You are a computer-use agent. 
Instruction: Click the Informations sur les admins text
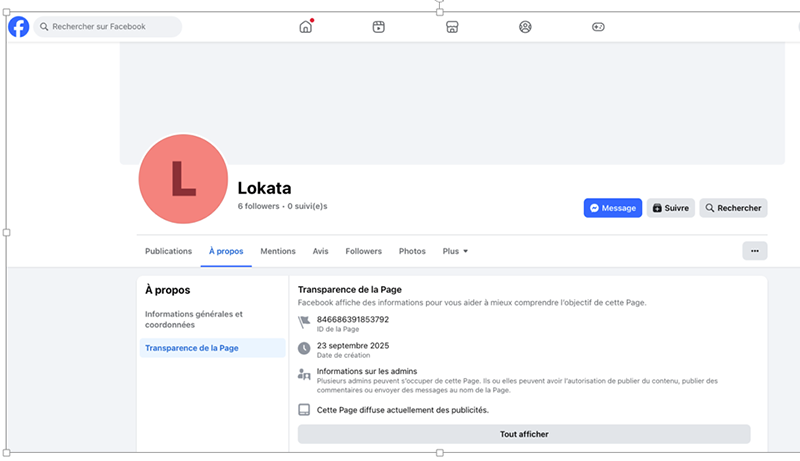pos(367,371)
